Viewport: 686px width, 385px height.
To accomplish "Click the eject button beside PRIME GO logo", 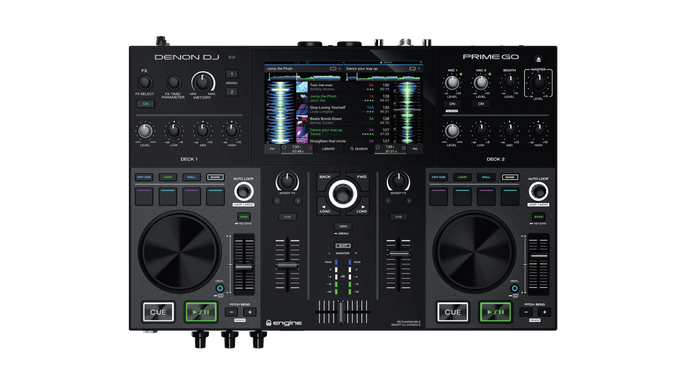I will pyautogui.click(x=539, y=59).
